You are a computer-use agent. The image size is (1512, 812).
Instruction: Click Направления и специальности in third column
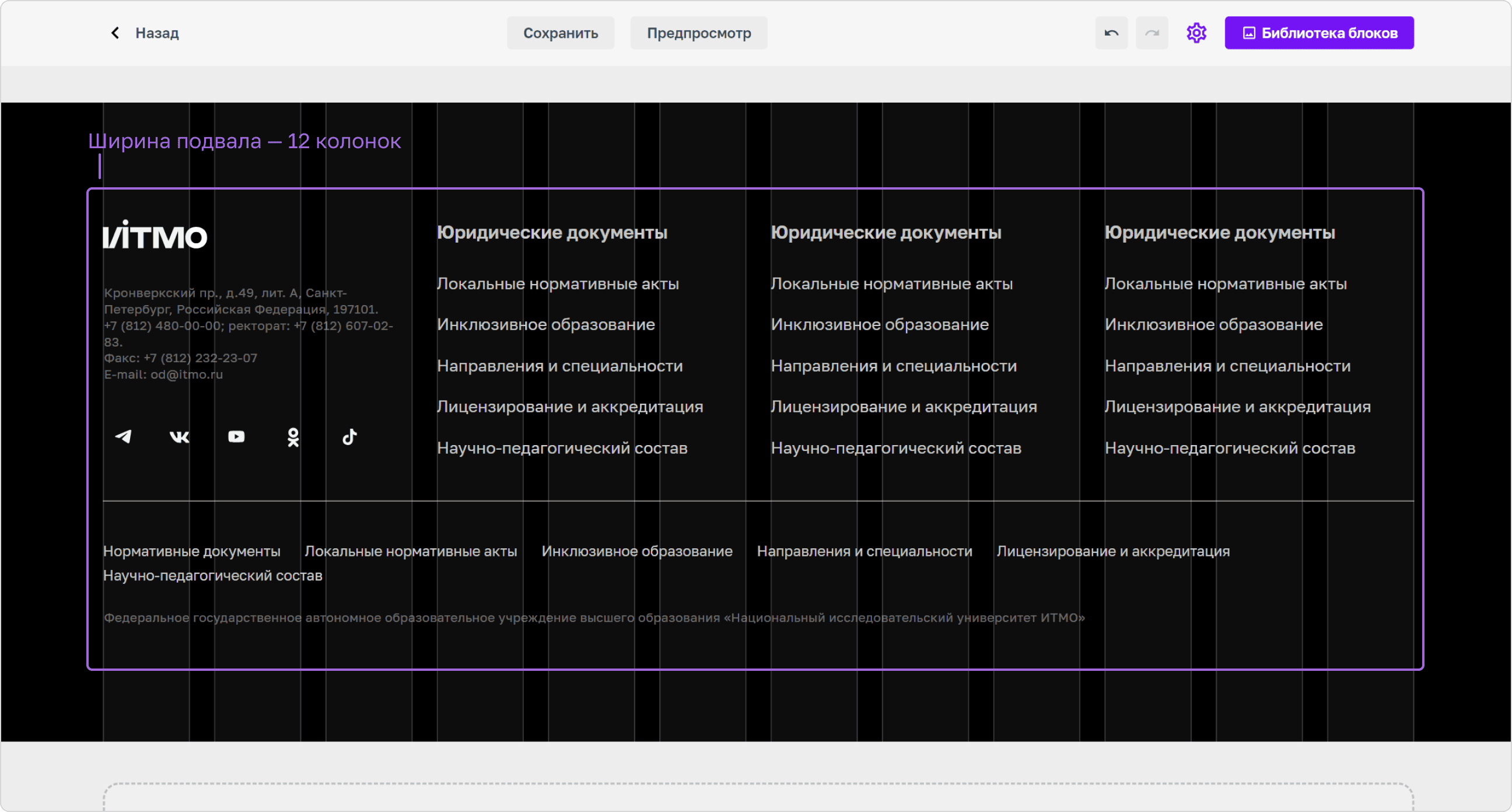pyautogui.click(x=1228, y=366)
